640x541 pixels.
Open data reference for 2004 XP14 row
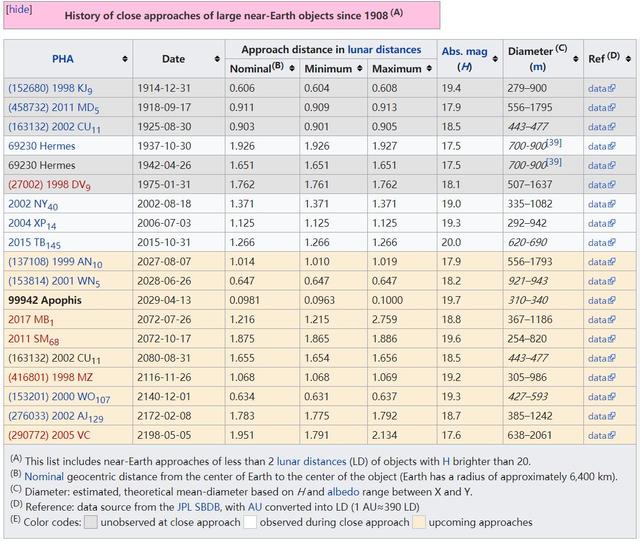pos(601,222)
